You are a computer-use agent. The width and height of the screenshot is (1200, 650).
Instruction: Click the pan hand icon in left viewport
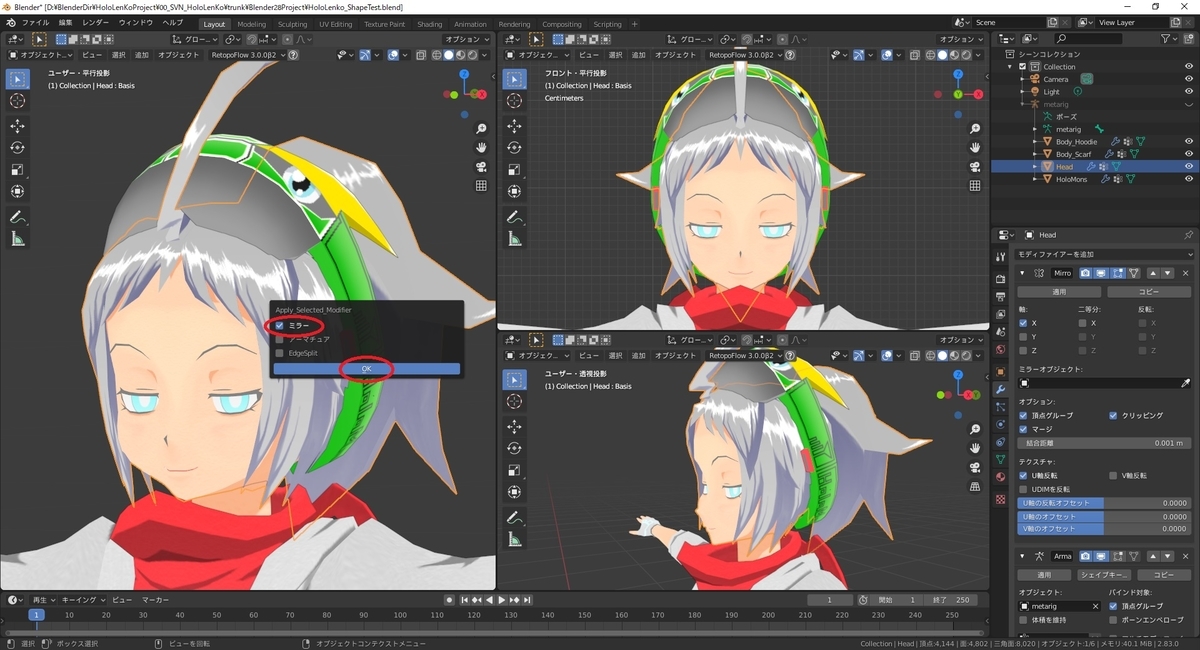pos(481,147)
